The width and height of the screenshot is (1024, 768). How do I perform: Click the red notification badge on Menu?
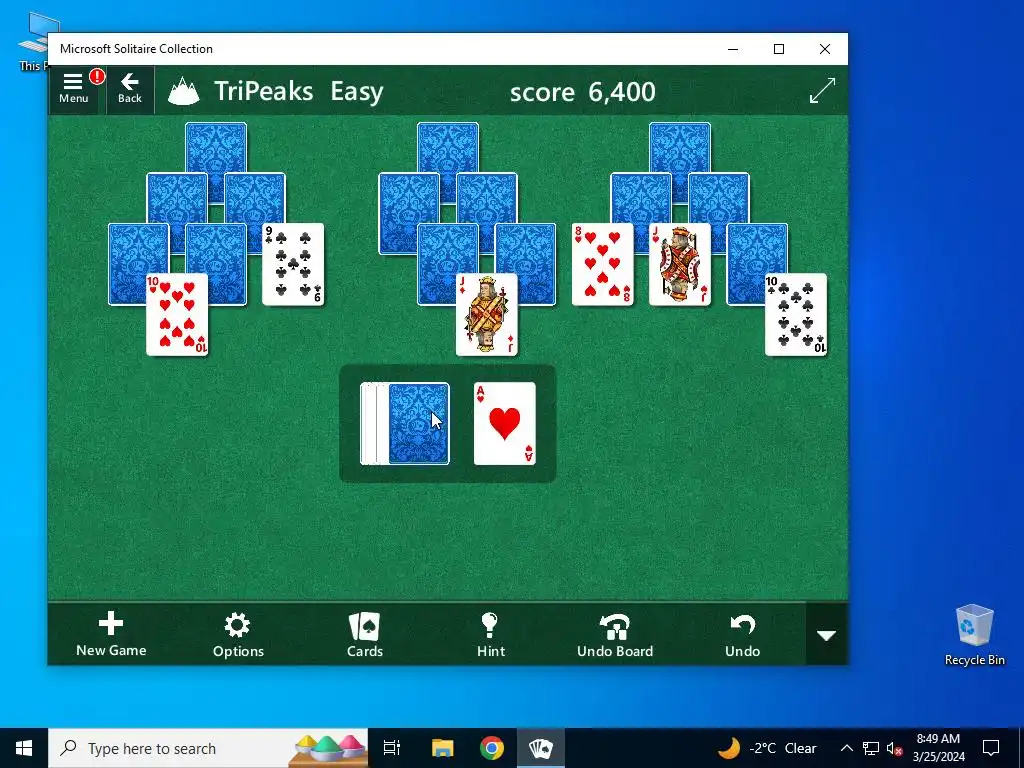pyautogui.click(x=97, y=76)
